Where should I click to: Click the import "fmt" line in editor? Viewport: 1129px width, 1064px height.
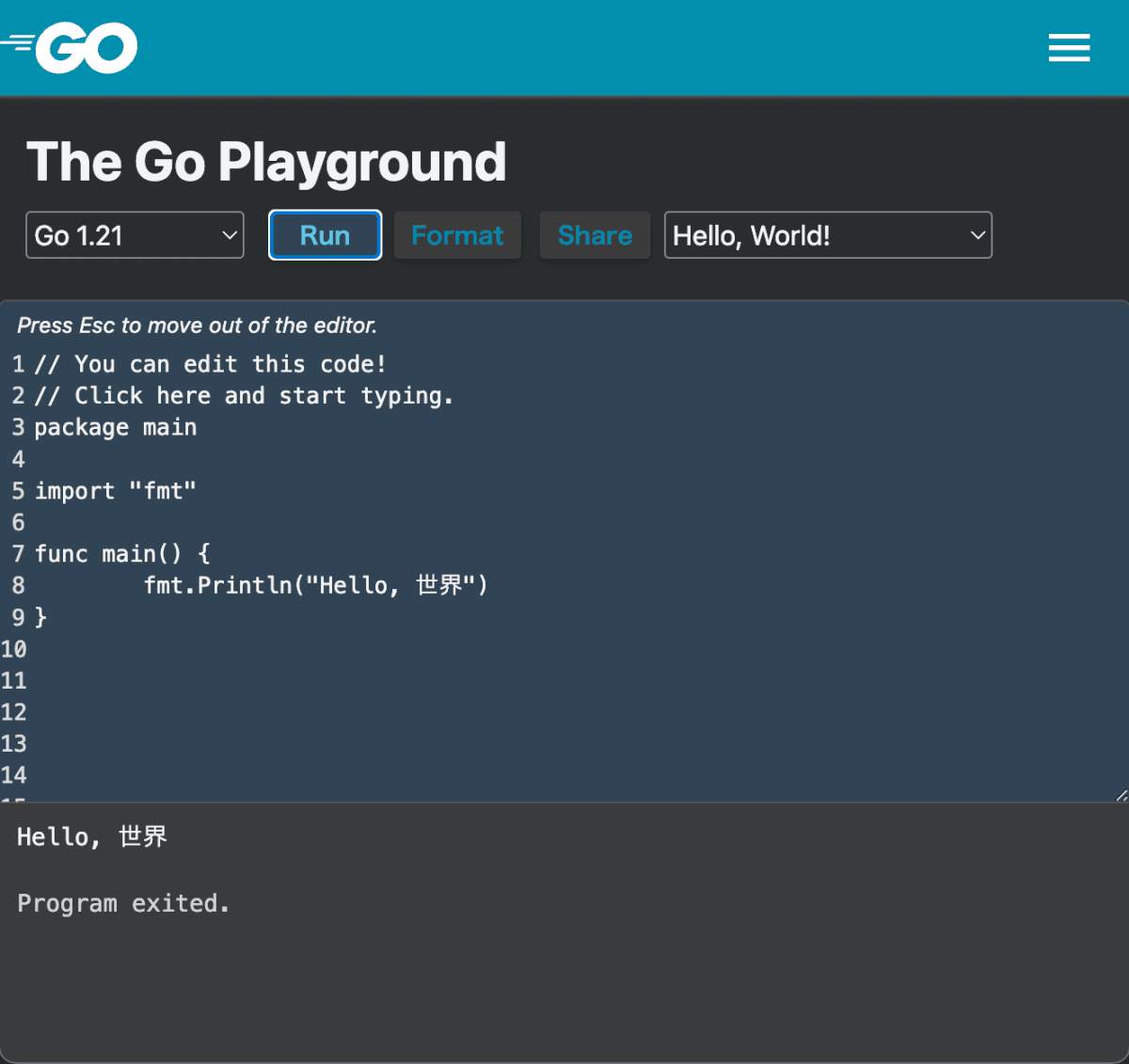[x=116, y=491]
